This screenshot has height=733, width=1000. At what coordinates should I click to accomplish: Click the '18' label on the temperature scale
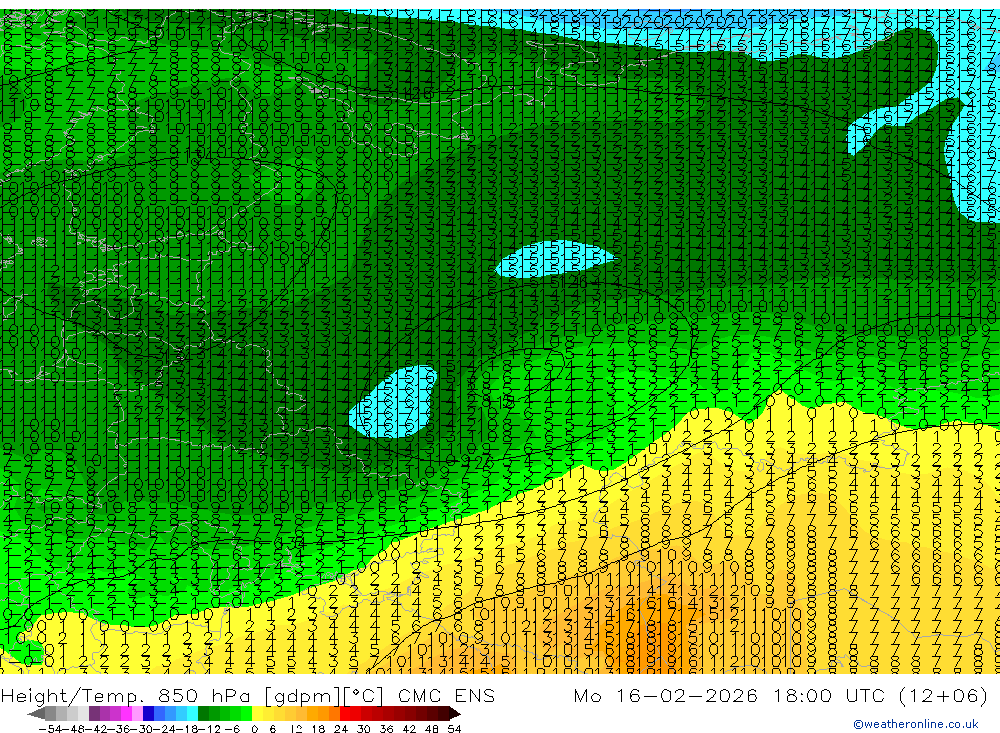point(318,729)
